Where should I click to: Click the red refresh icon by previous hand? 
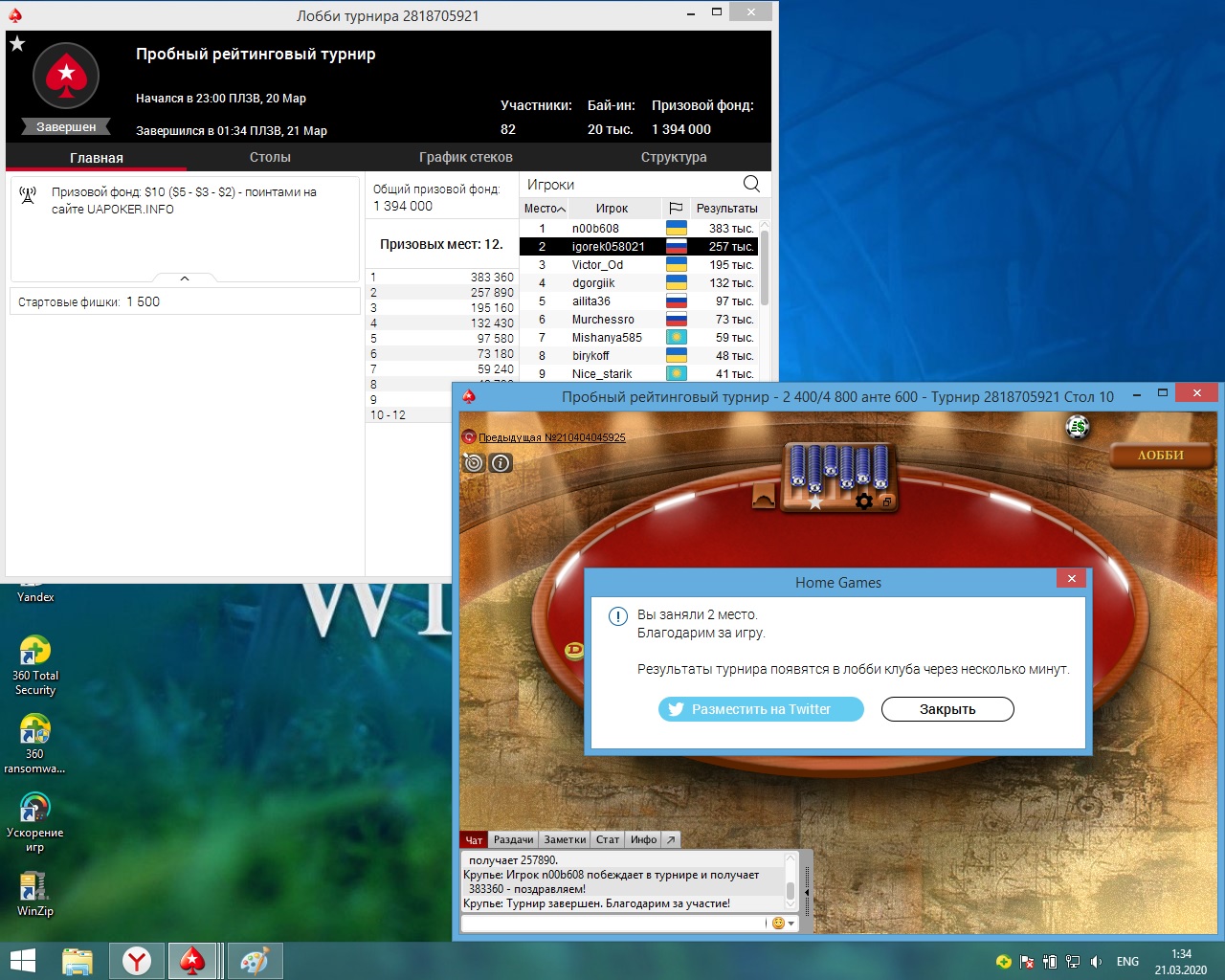point(469,436)
